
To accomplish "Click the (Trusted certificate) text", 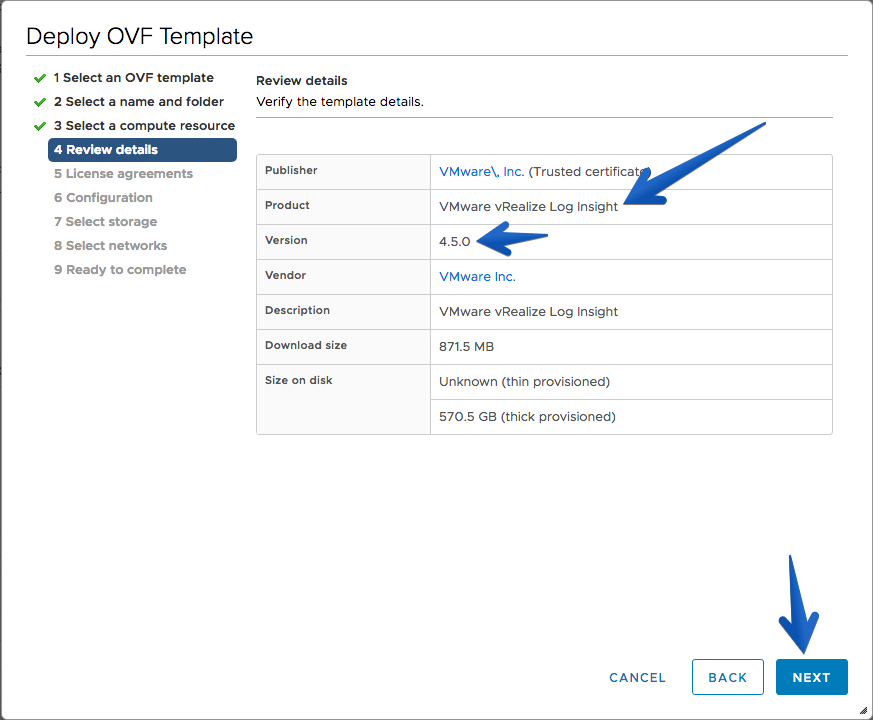I will [x=589, y=172].
